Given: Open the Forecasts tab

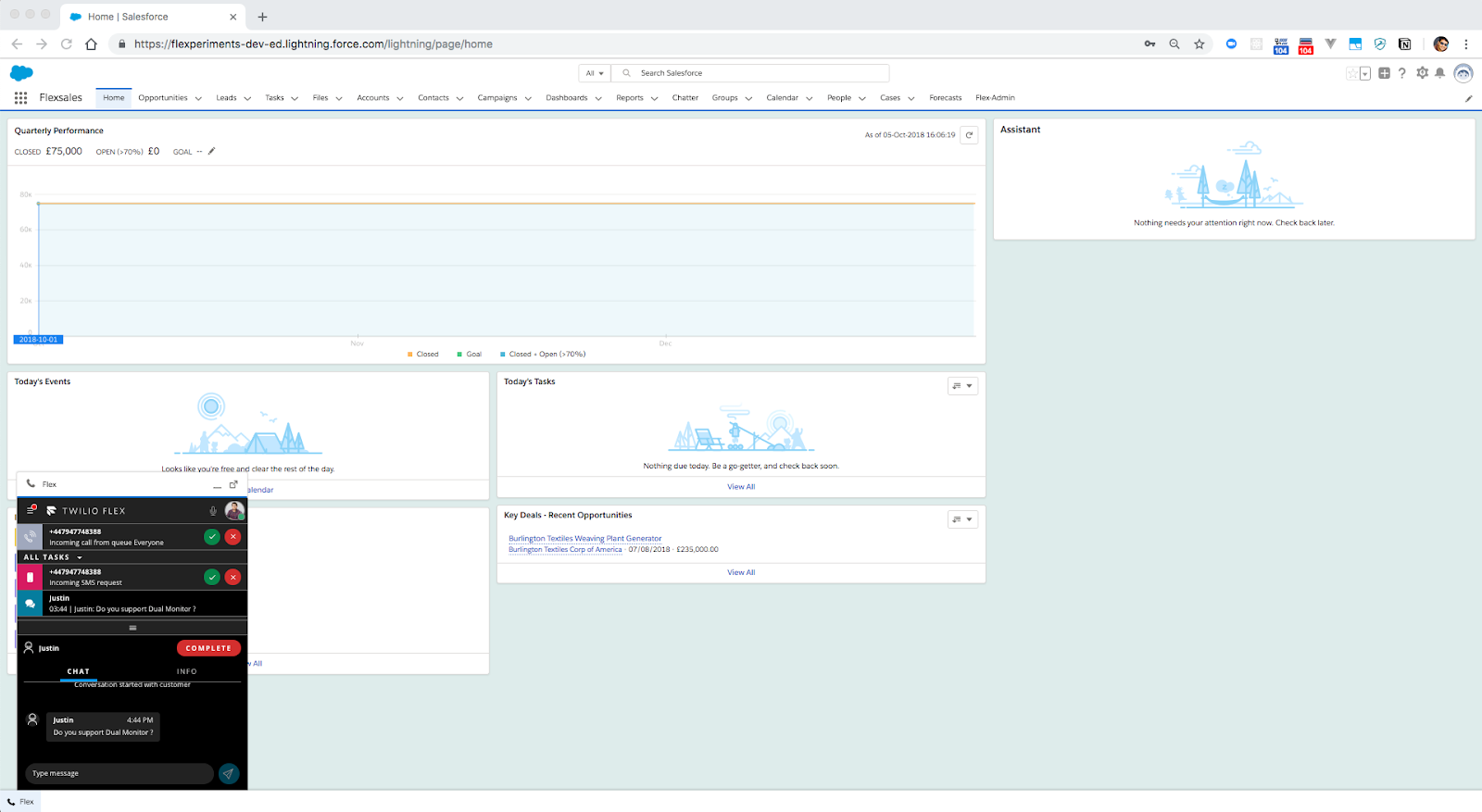Looking at the screenshot, I should click(x=946, y=97).
